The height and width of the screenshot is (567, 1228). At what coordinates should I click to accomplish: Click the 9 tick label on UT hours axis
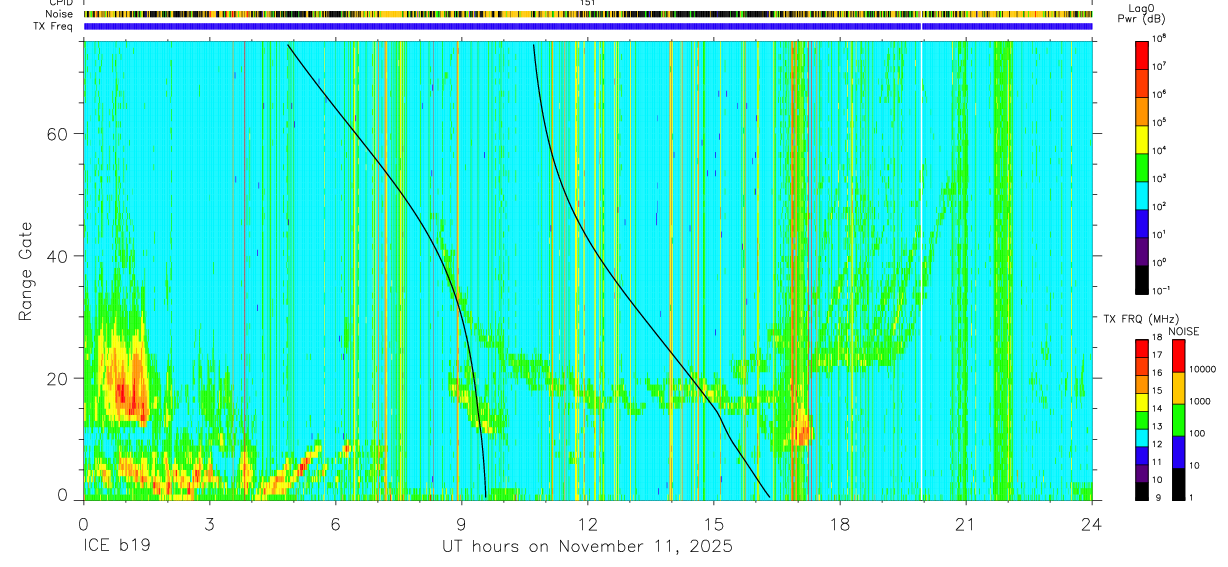(x=461, y=523)
